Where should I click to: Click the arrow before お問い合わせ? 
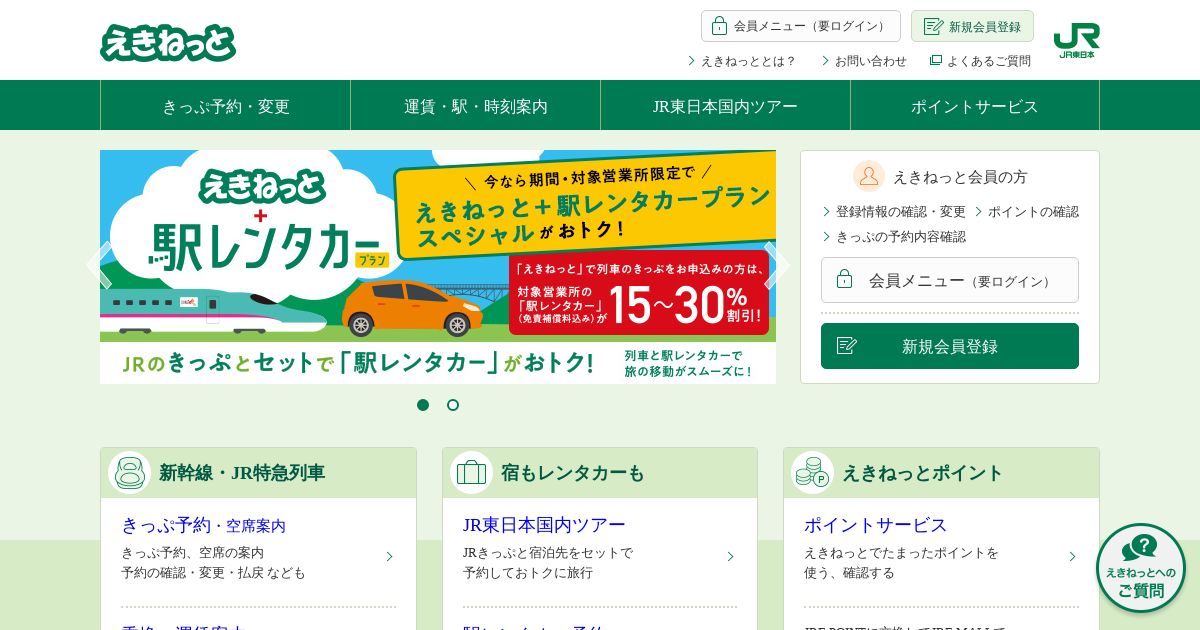click(826, 61)
